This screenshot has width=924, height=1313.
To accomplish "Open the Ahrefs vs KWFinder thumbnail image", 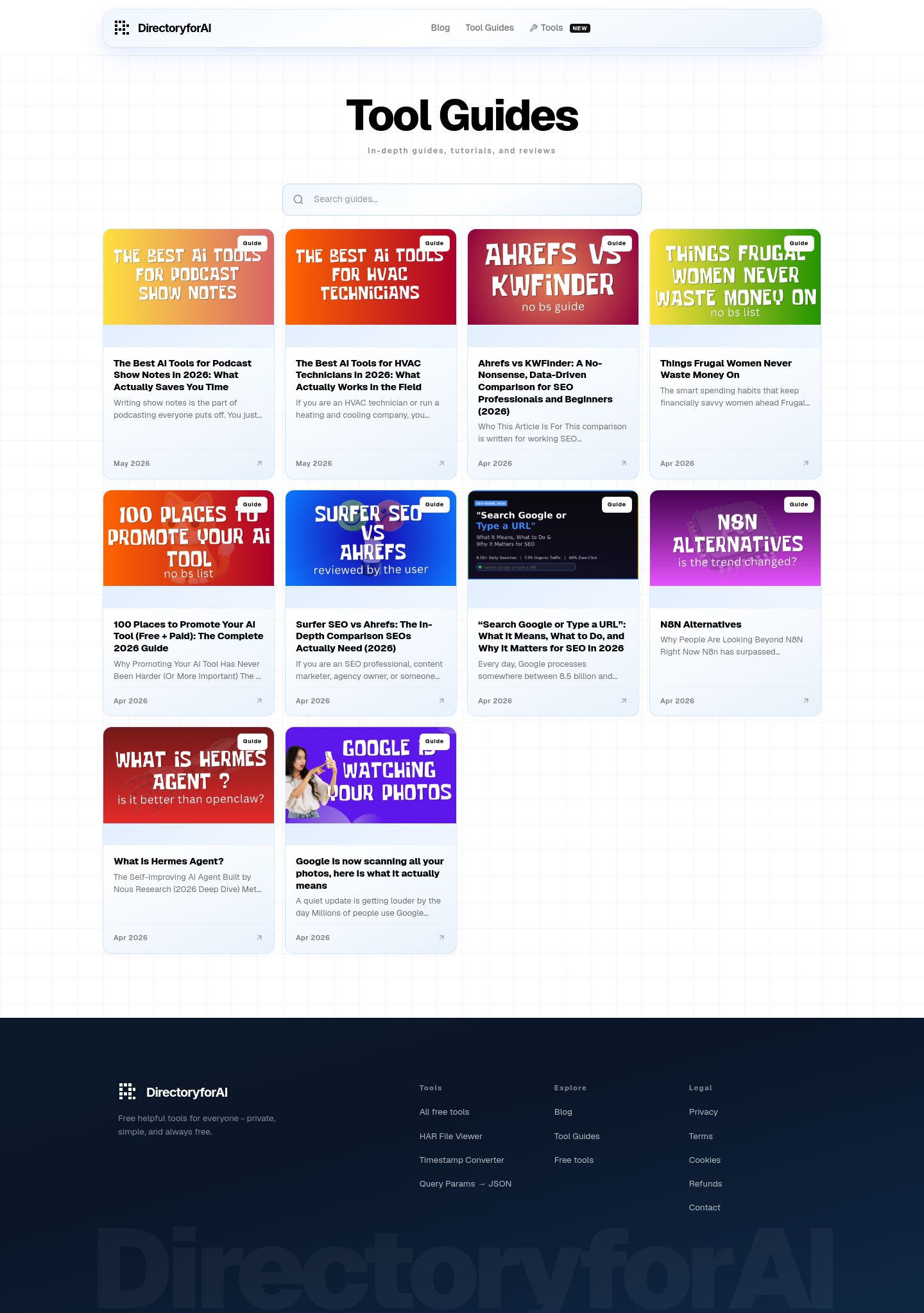I will (x=553, y=277).
